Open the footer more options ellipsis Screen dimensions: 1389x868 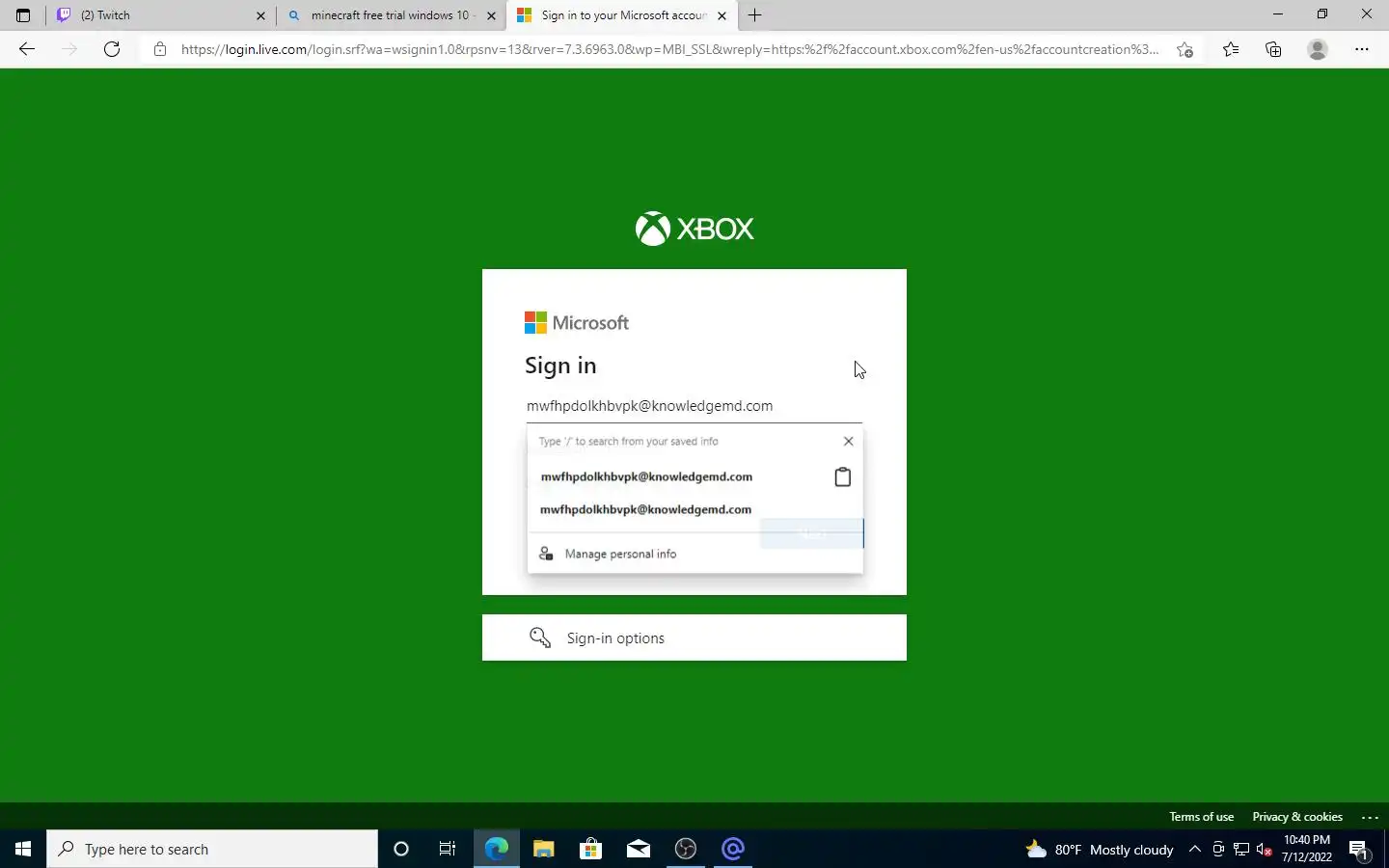[x=1370, y=817]
